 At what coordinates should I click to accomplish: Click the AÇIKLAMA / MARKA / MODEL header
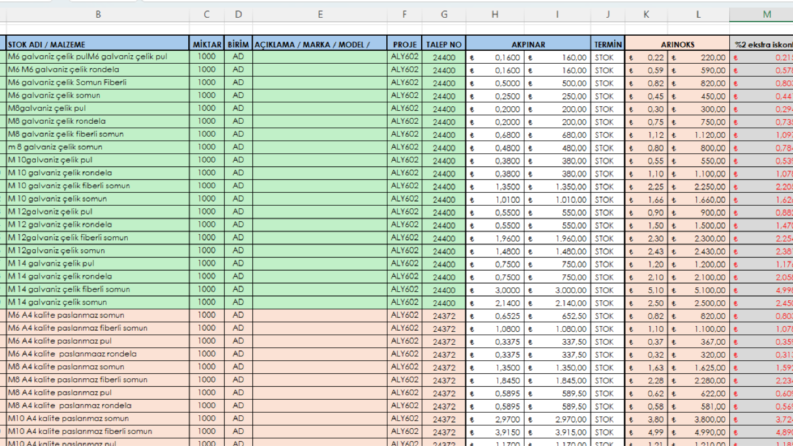320,44
